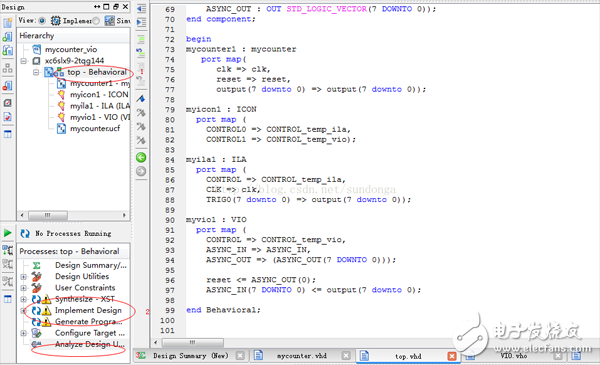Expand the Design Utilities process node
The height and width of the screenshot is (365, 600).
tap(24, 277)
